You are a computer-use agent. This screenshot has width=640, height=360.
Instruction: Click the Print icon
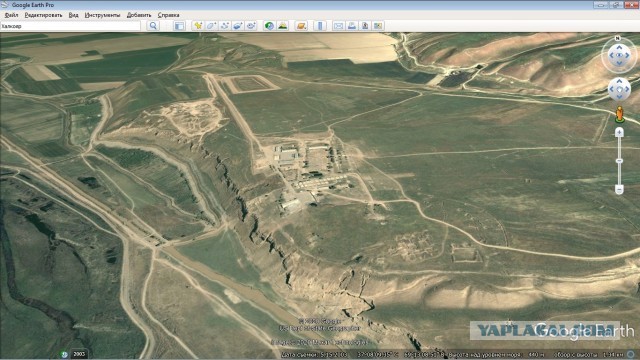pos(352,26)
